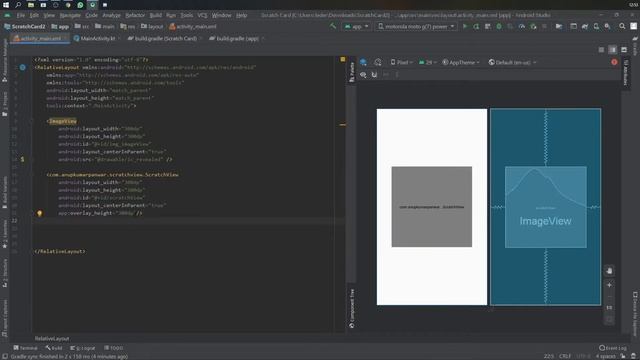Click the 4 spaces indent setting in status bar
This screenshot has height=360, width=640.
pyautogui.click(x=605, y=356)
